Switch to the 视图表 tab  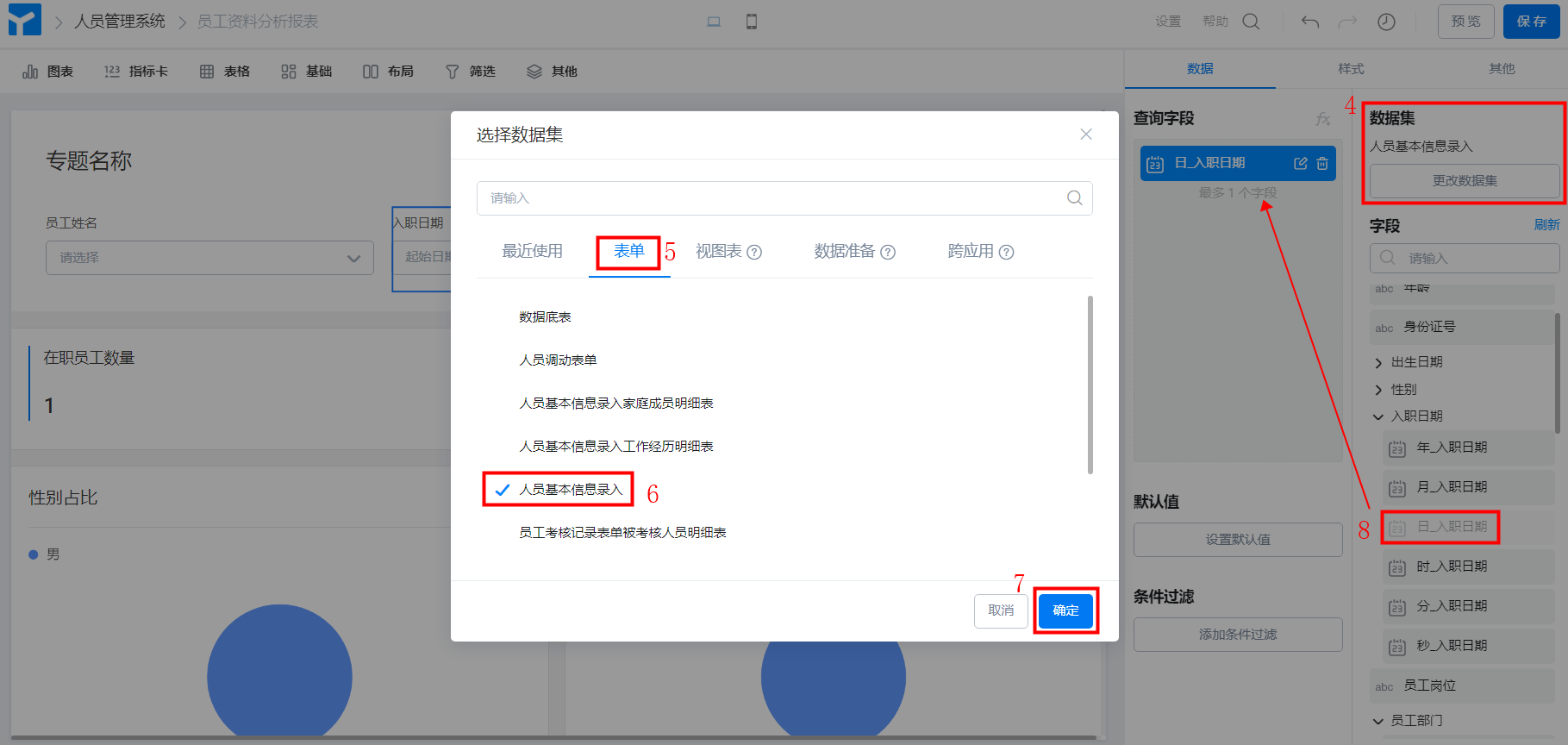pyautogui.click(x=719, y=251)
